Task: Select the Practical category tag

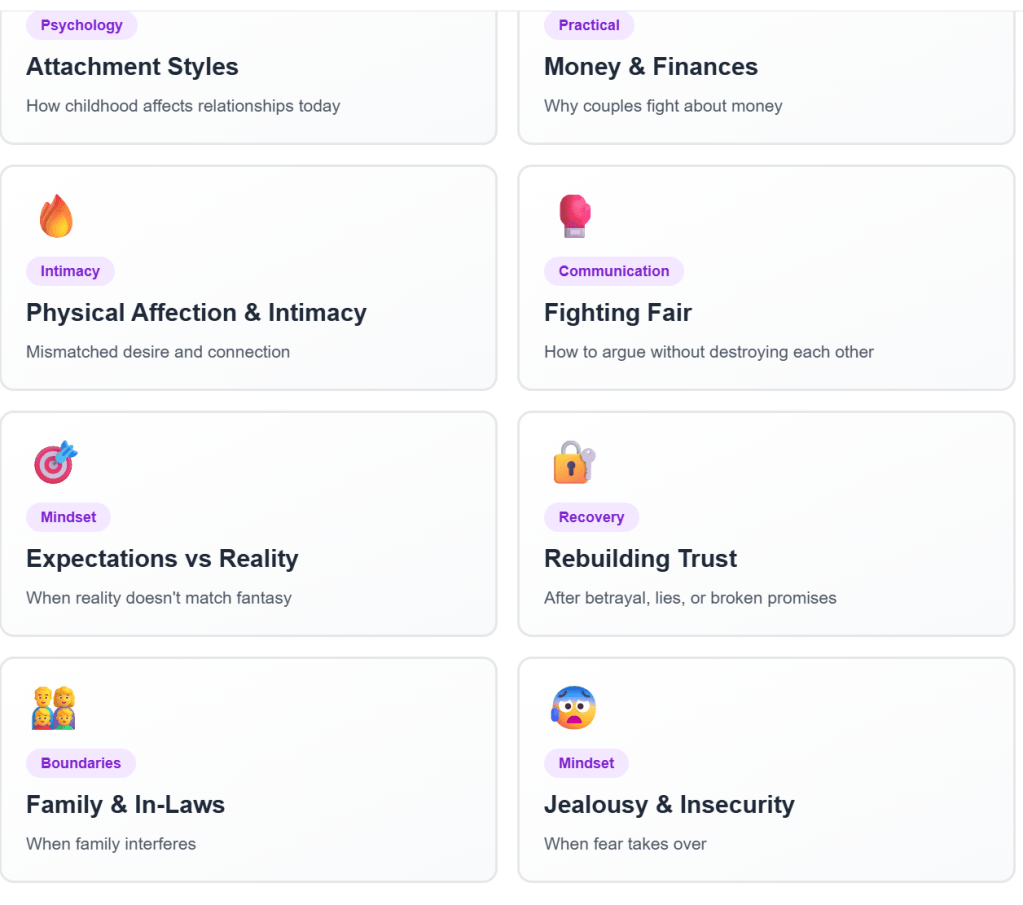Action: coord(589,25)
